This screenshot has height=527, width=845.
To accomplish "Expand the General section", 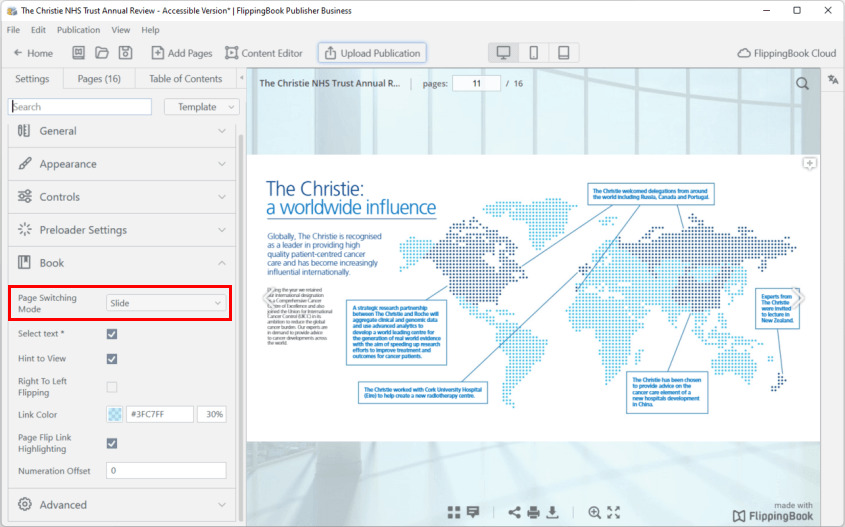I will pyautogui.click(x=122, y=131).
